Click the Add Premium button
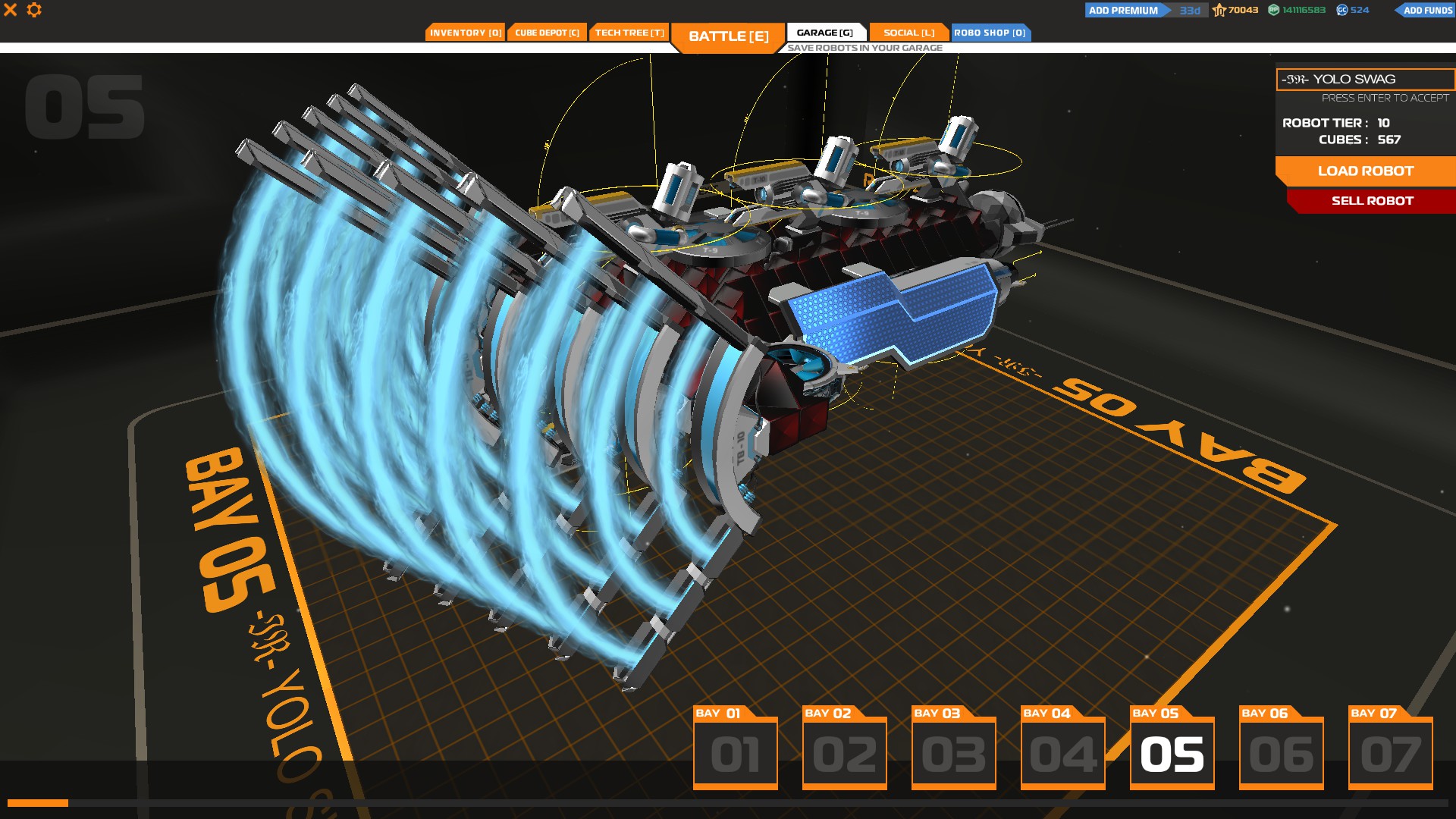The image size is (1456, 819). tap(1128, 10)
